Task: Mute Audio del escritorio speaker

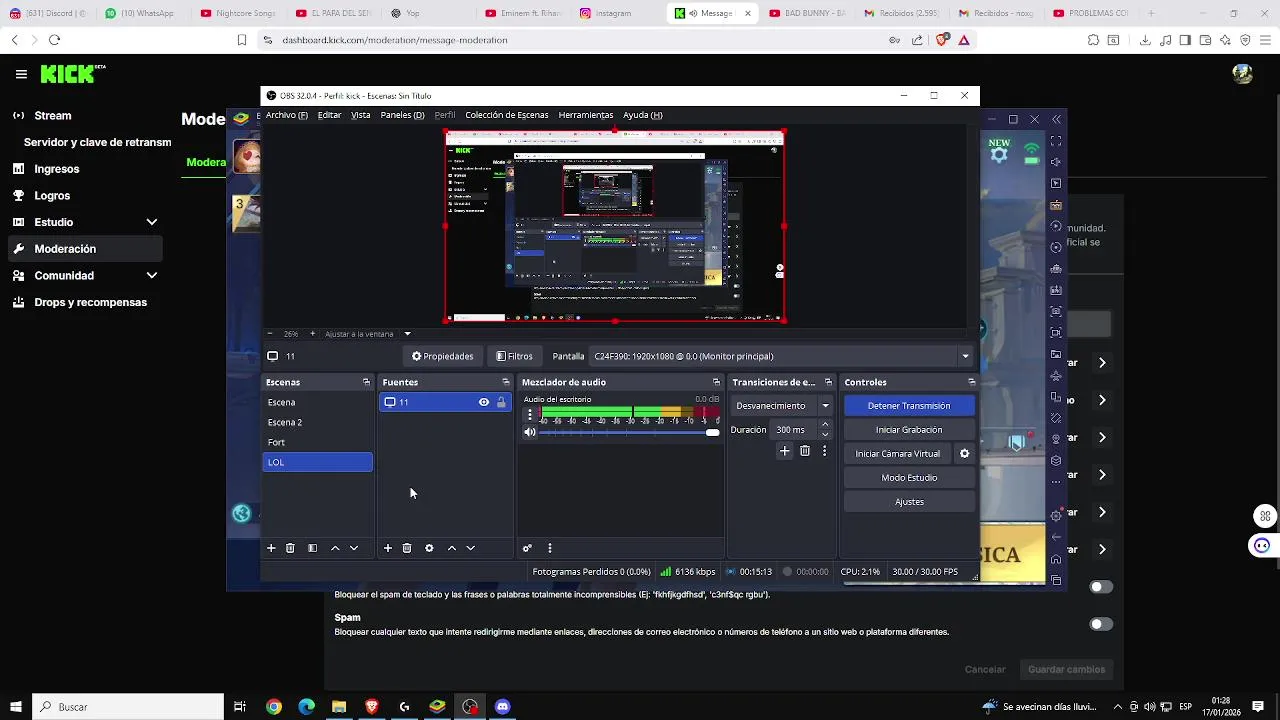Action: click(530, 432)
